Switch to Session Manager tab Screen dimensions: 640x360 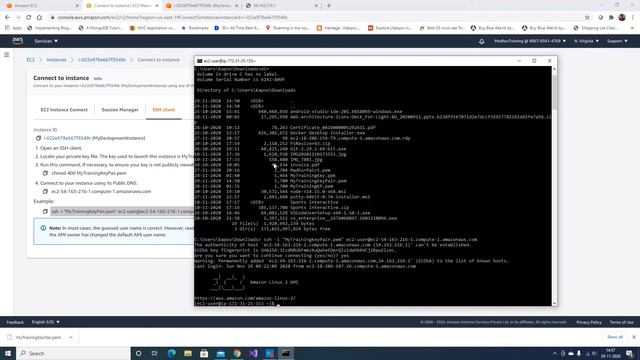pyautogui.click(x=120, y=110)
